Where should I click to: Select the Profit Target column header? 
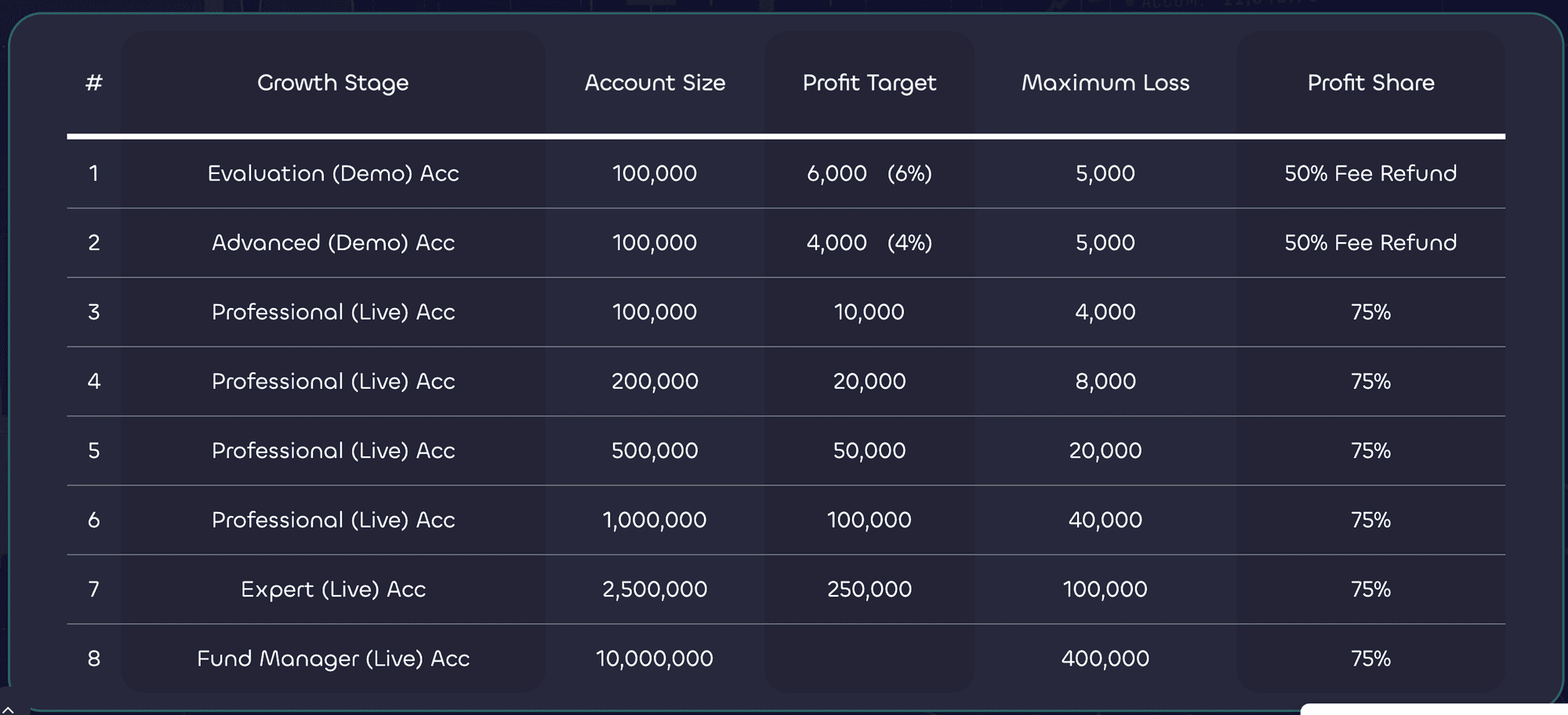coord(869,83)
